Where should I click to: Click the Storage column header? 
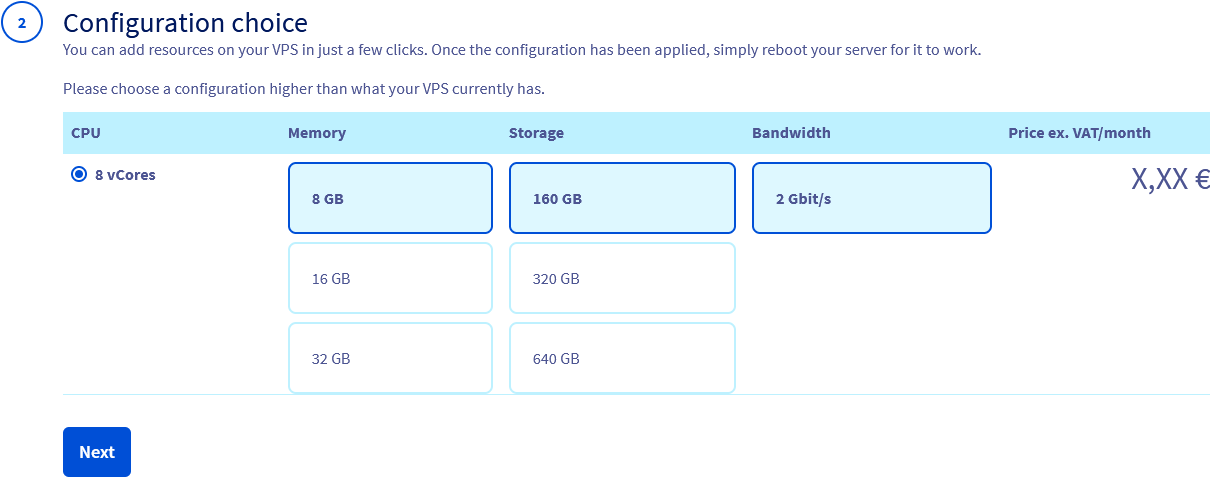[536, 133]
